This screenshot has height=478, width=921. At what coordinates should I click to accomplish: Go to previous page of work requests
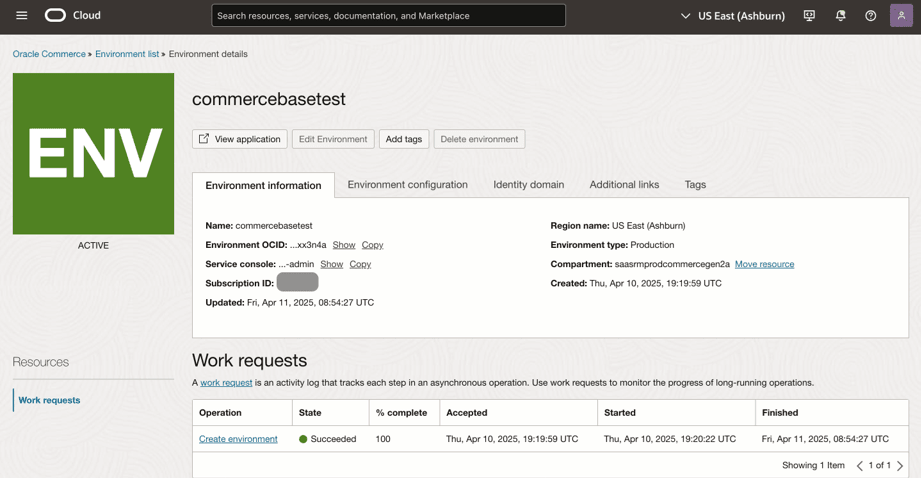tap(859, 465)
